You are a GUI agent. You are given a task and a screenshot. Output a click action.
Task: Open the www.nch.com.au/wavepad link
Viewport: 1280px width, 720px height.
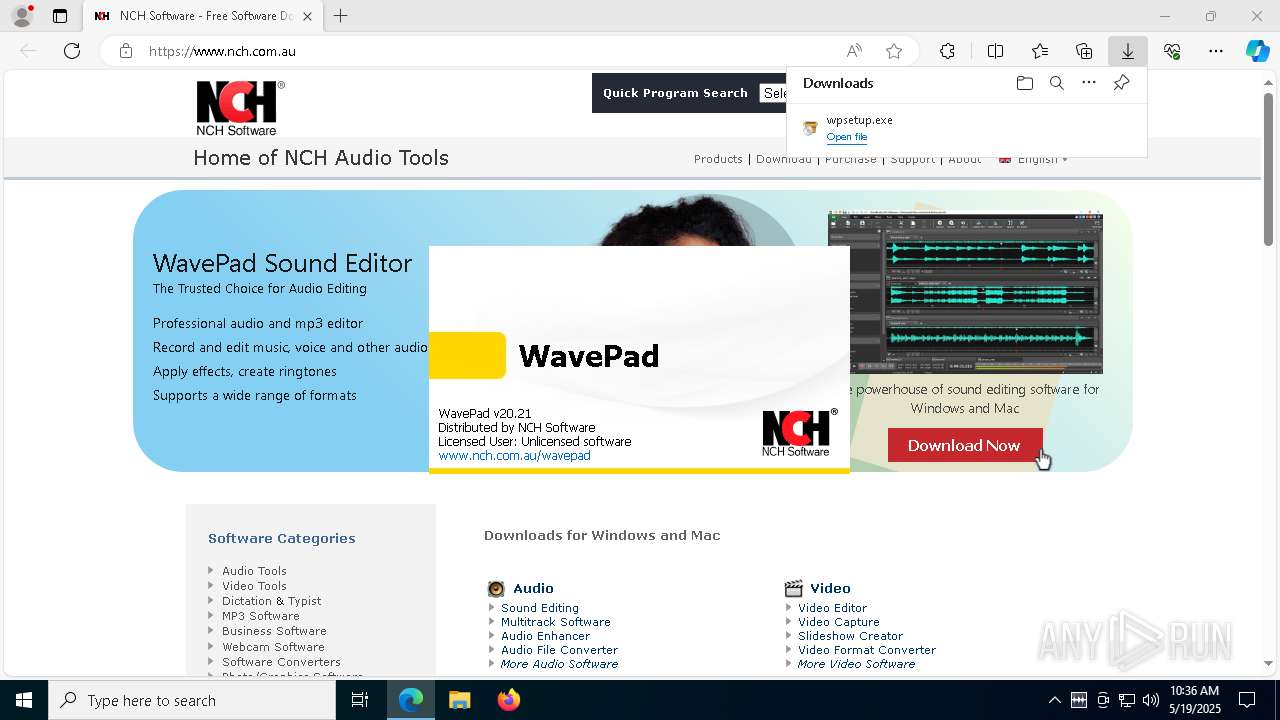(514, 455)
